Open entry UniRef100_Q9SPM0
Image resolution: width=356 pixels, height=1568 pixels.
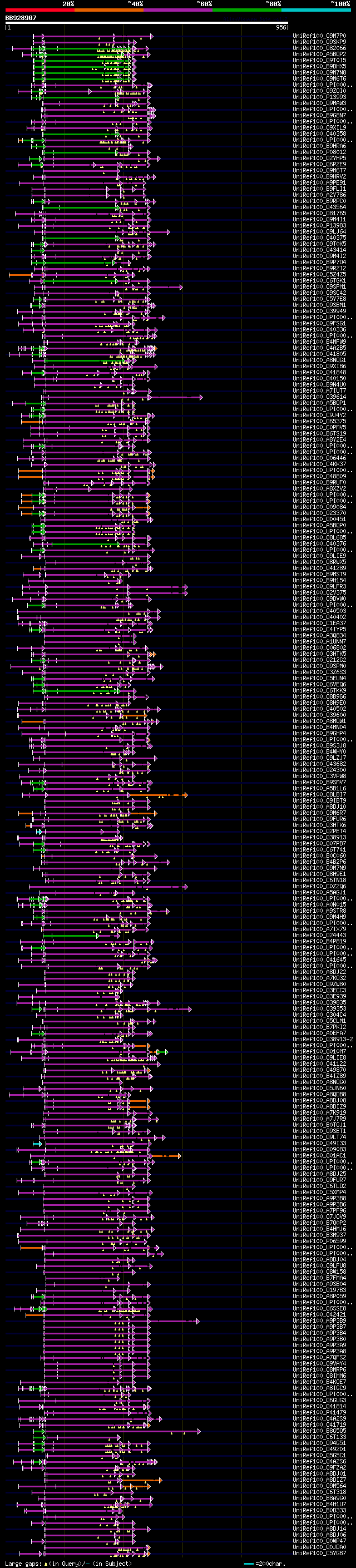(319, 666)
